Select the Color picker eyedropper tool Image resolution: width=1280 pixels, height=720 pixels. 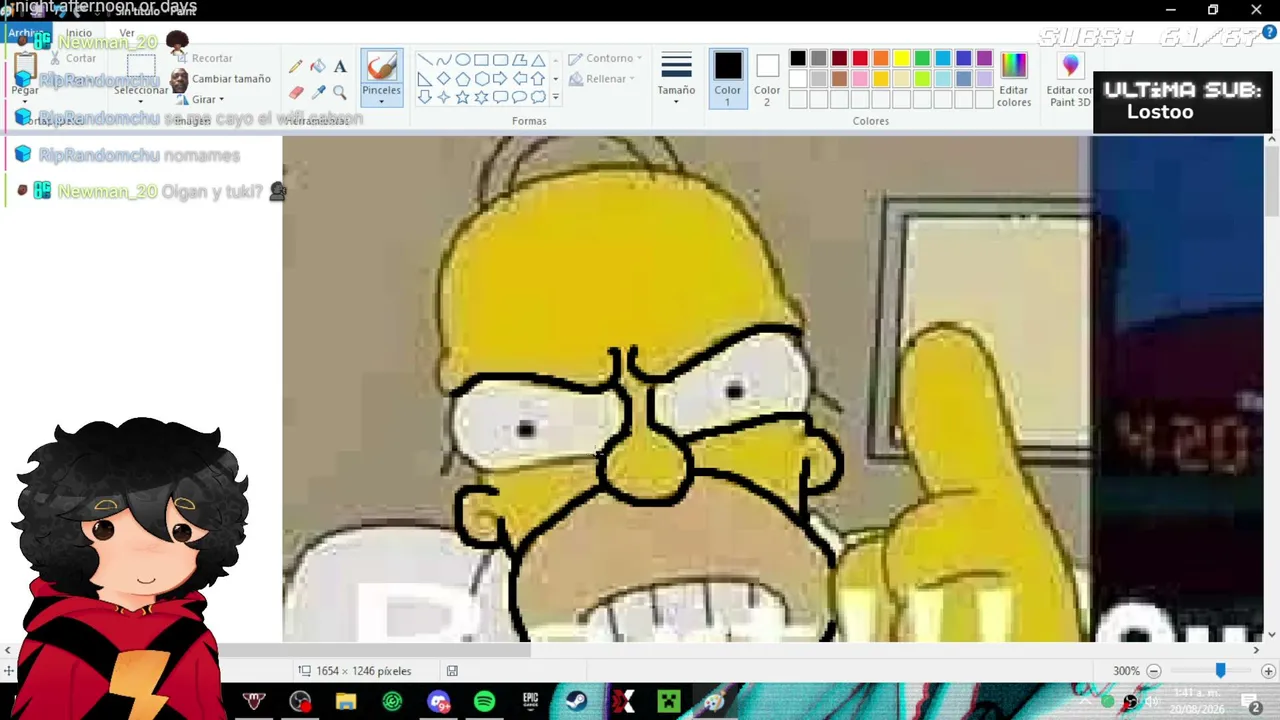pos(318,92)
